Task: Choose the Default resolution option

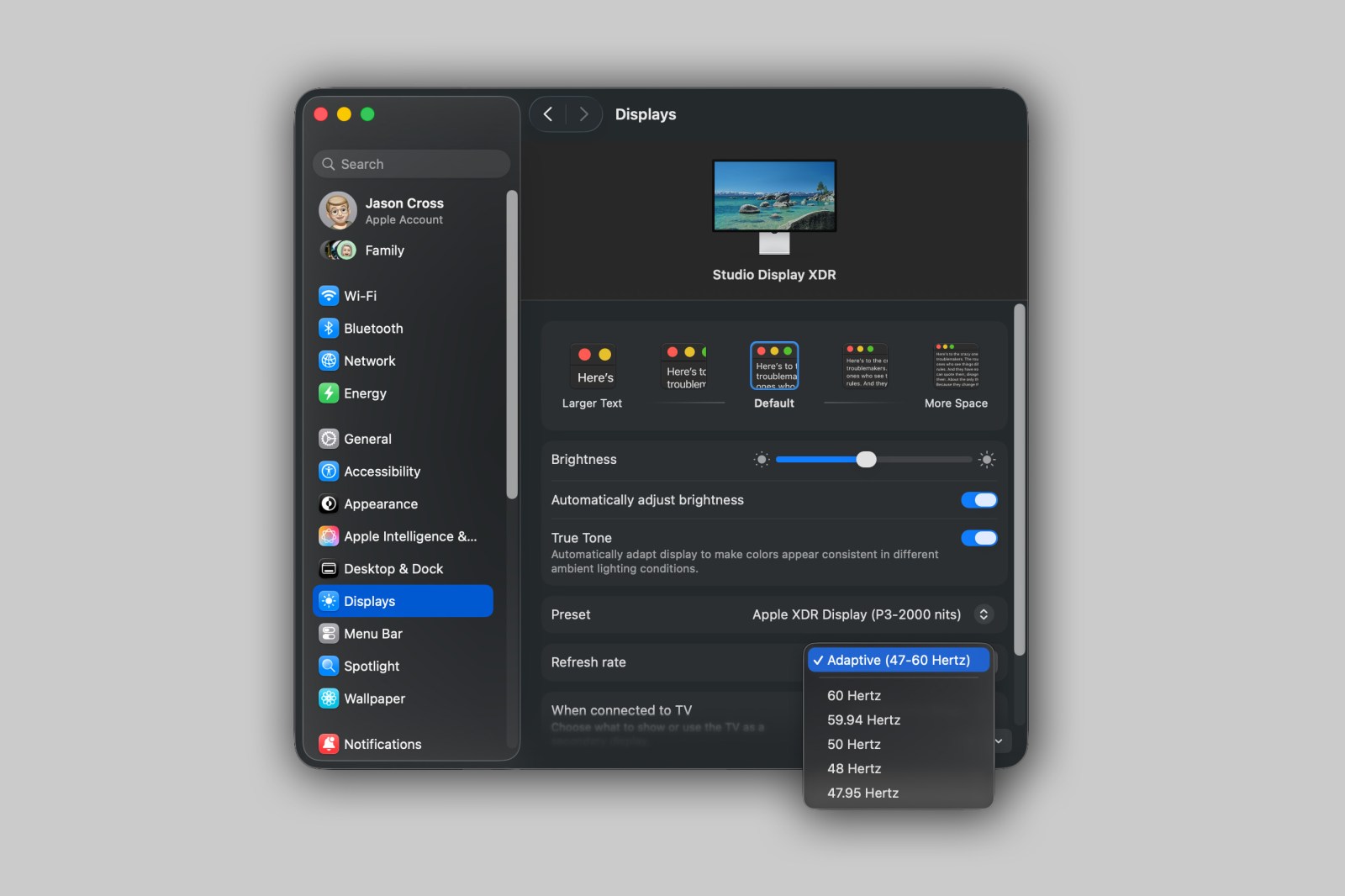Action: click(773, 366)
